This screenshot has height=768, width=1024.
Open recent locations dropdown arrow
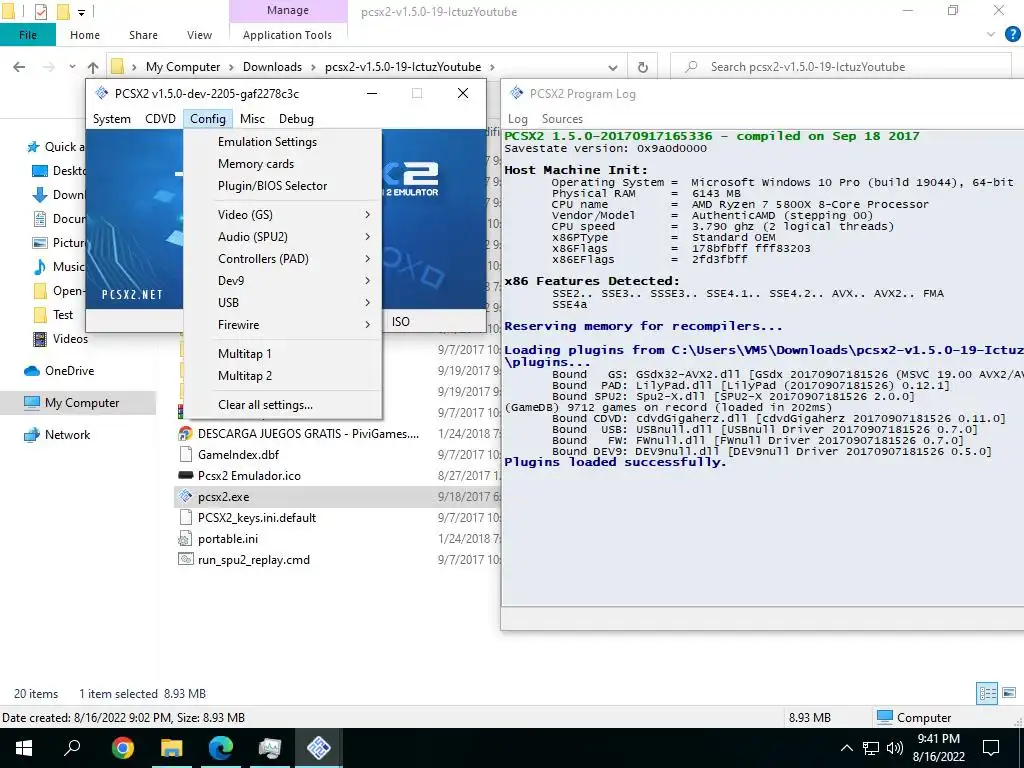pos(72,67)
